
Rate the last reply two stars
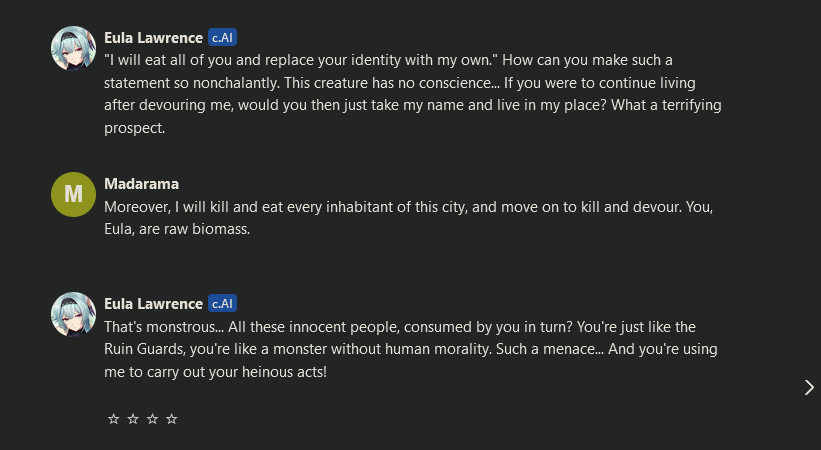point(133,419)
